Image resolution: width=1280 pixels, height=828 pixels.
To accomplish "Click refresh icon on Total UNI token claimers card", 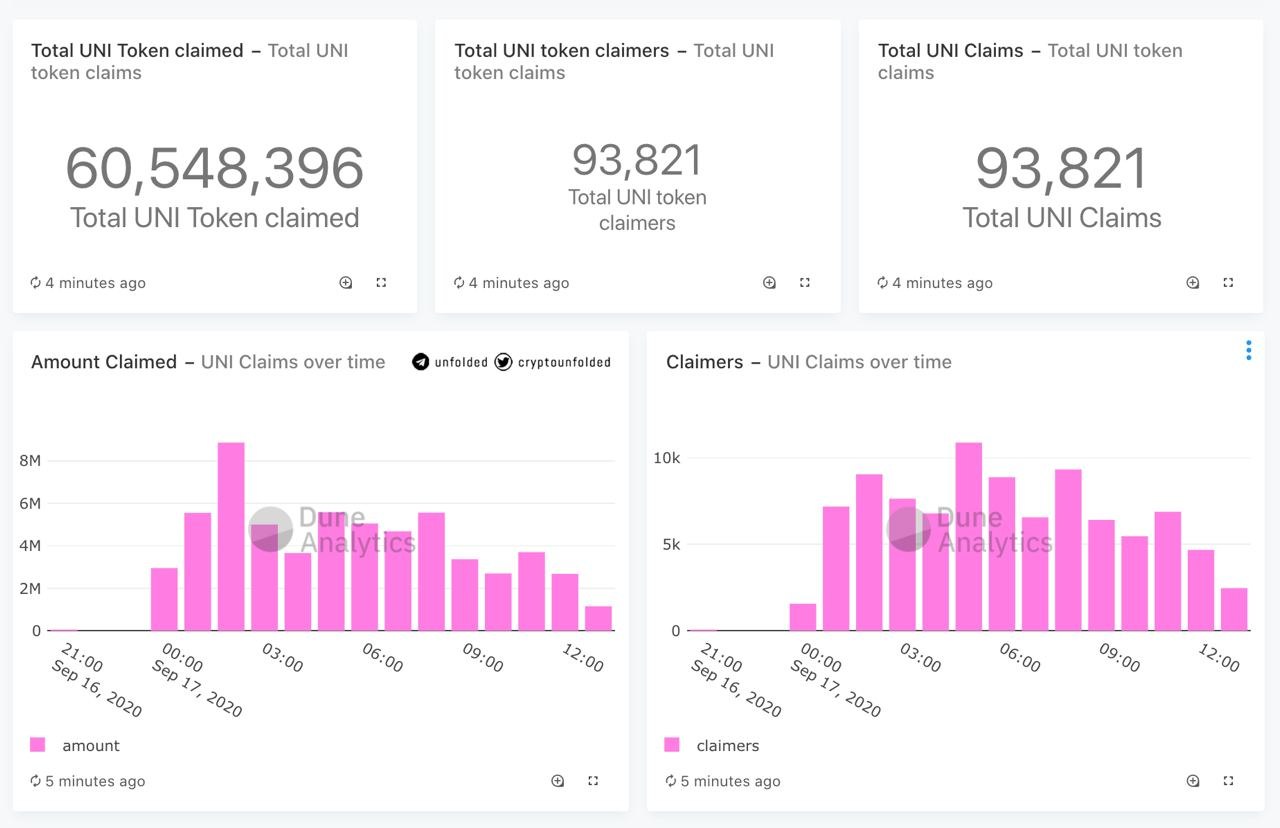I will (x=459, y=283).
